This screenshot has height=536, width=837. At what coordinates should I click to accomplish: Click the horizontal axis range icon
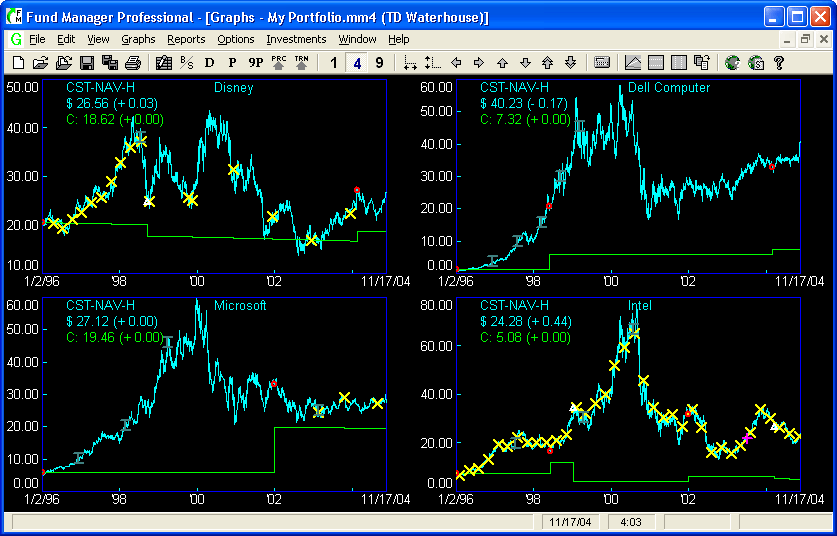[410, 63]
